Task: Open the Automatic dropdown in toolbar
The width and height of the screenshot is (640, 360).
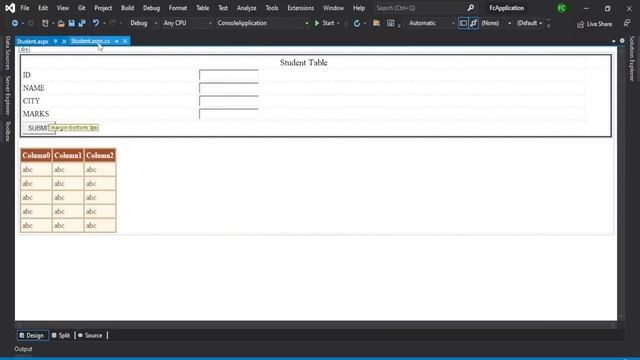Action: point(431,23)
